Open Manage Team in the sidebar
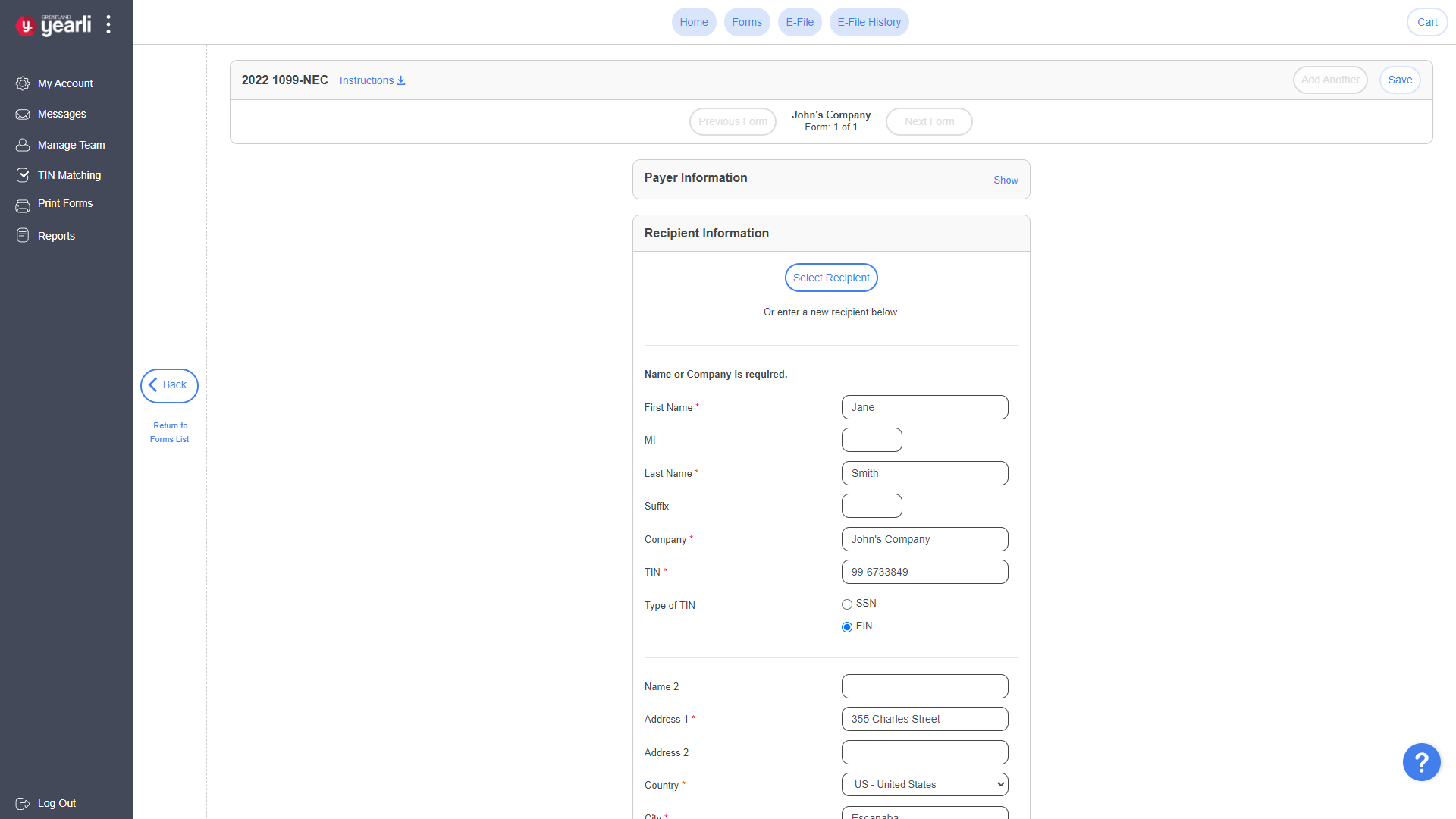This screenshot has width=1456, height=819. point(71,145)
